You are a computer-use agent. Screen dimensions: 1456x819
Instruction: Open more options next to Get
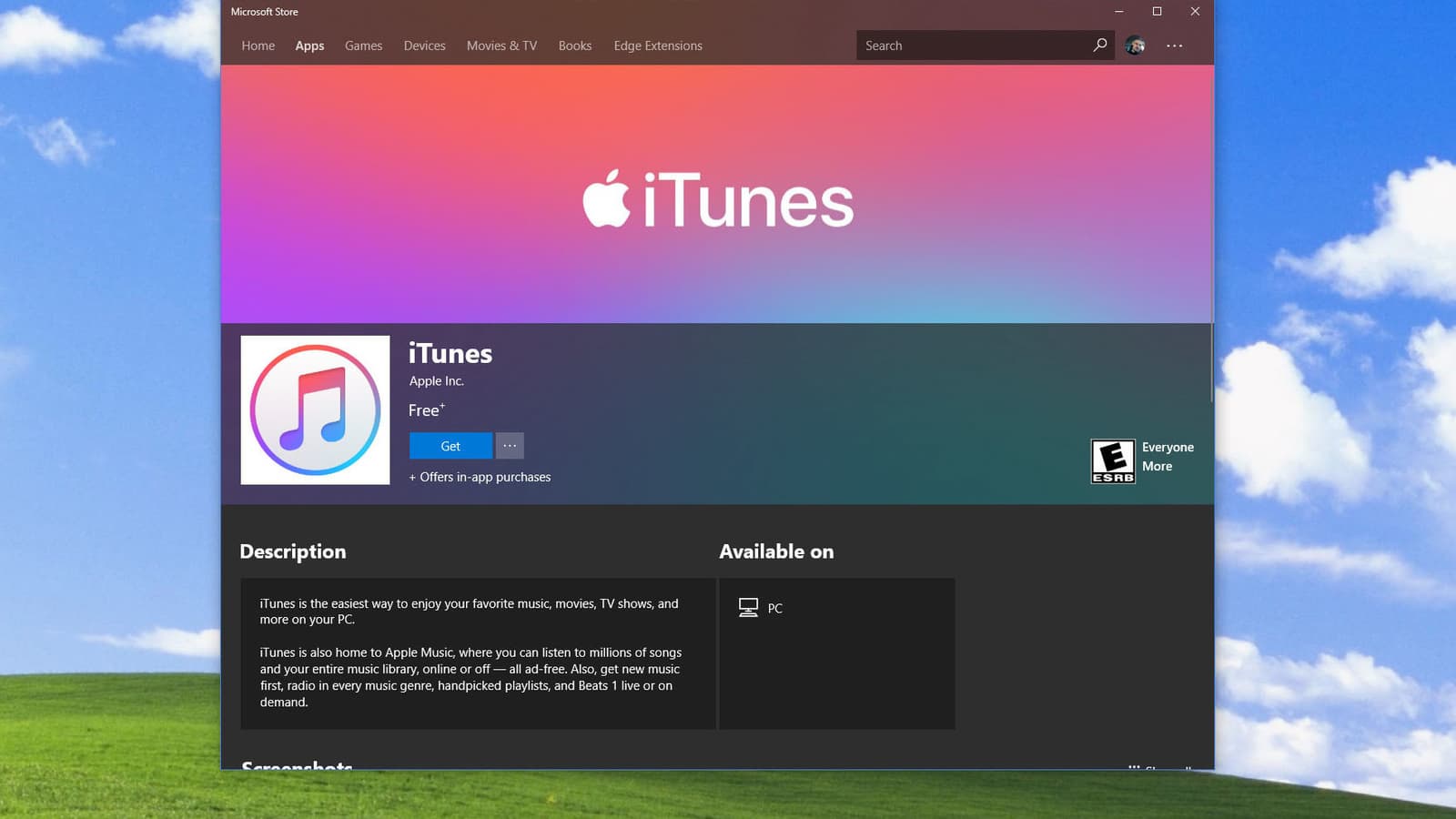(510, 446)
